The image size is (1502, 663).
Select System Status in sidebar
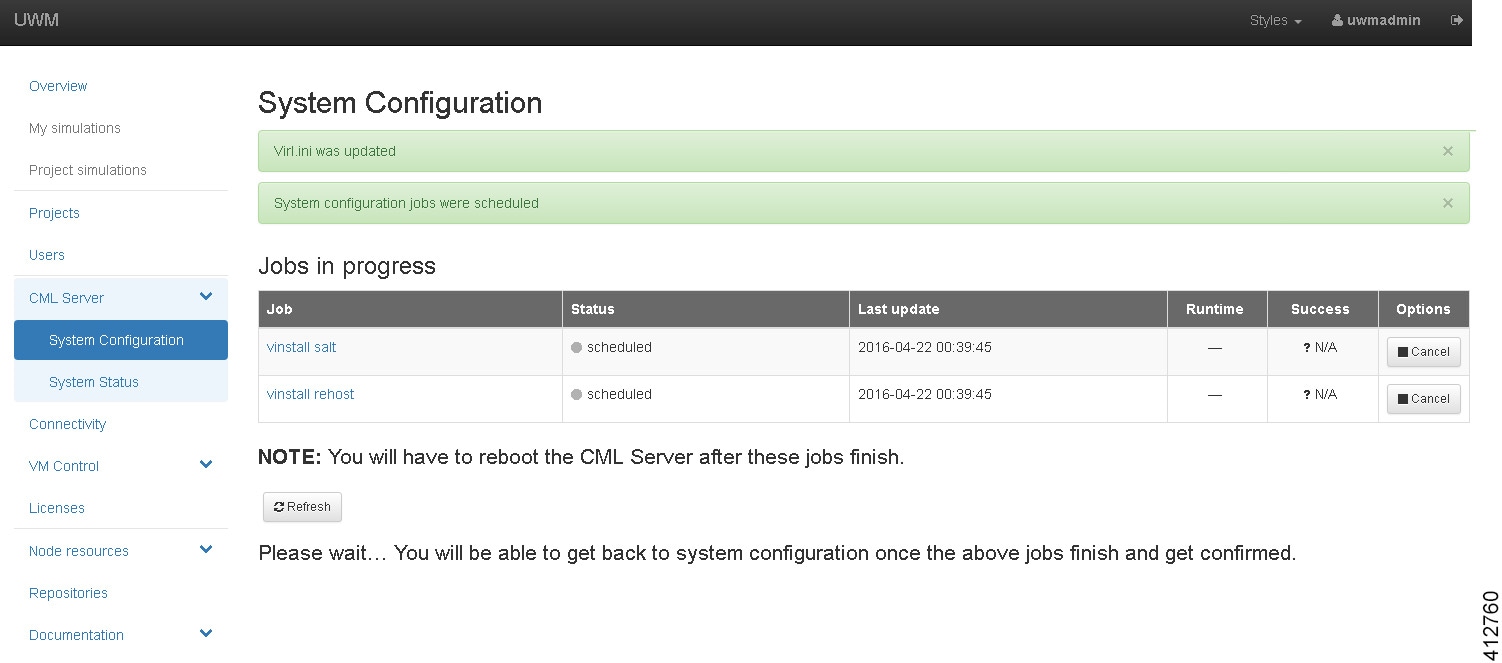click(94, 382)
